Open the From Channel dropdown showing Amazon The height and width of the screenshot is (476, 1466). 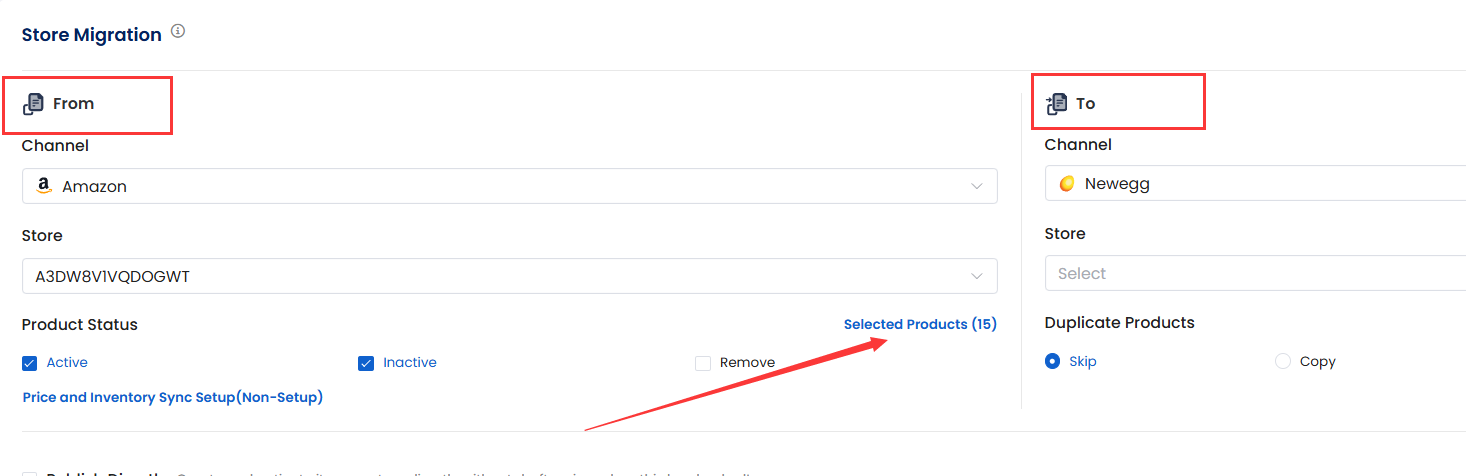point(509,186)
